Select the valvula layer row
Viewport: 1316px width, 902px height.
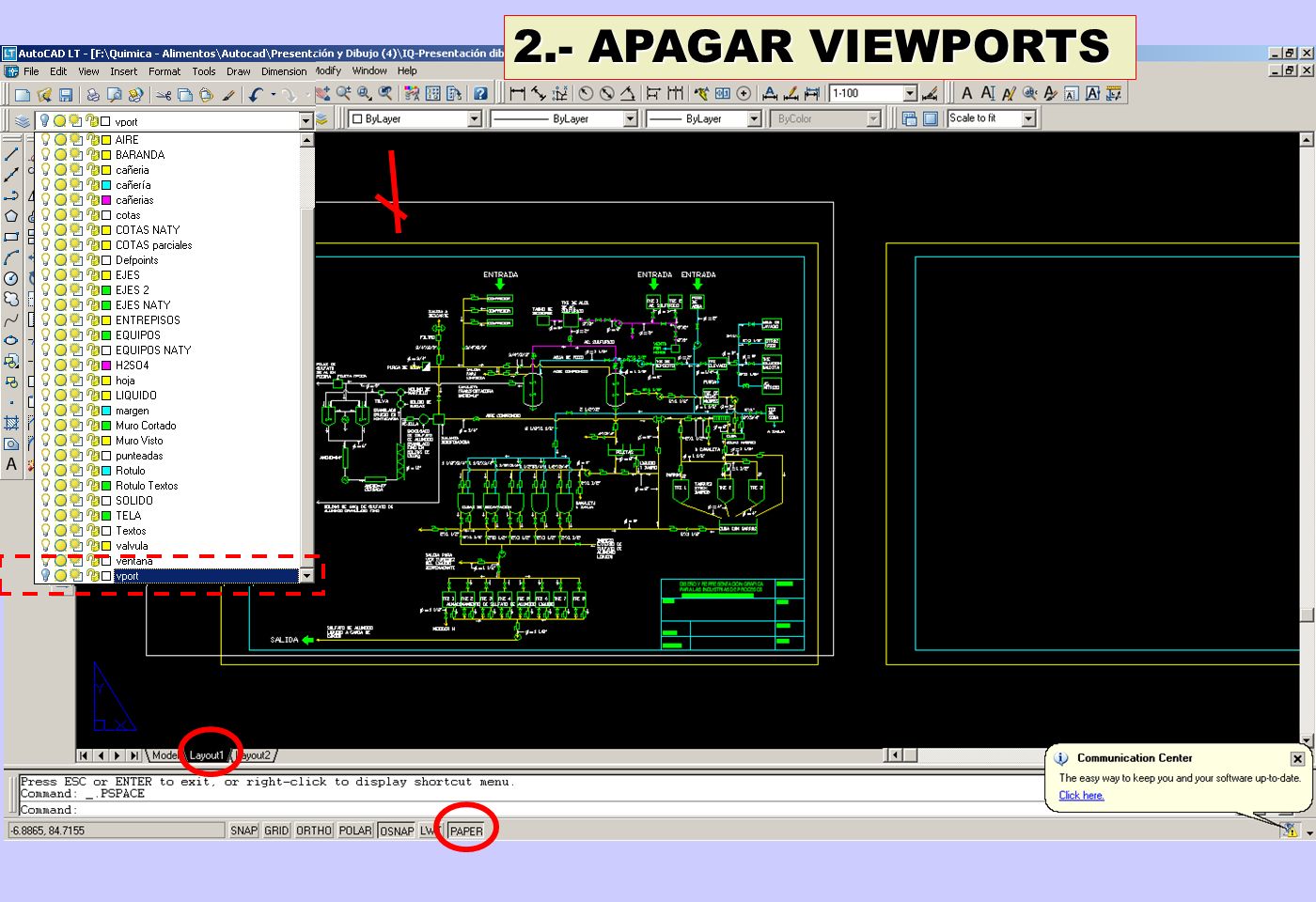tap(168, 545)
